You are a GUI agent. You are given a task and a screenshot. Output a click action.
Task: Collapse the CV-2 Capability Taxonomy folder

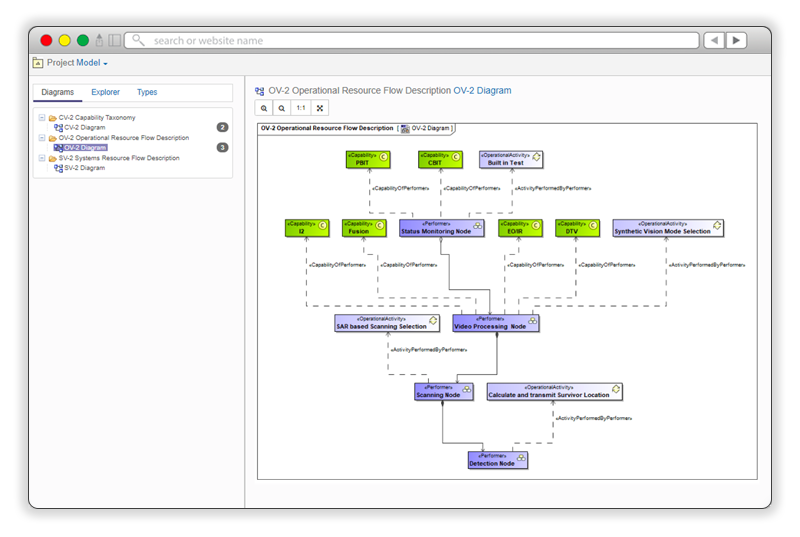[x=42, y=118]
